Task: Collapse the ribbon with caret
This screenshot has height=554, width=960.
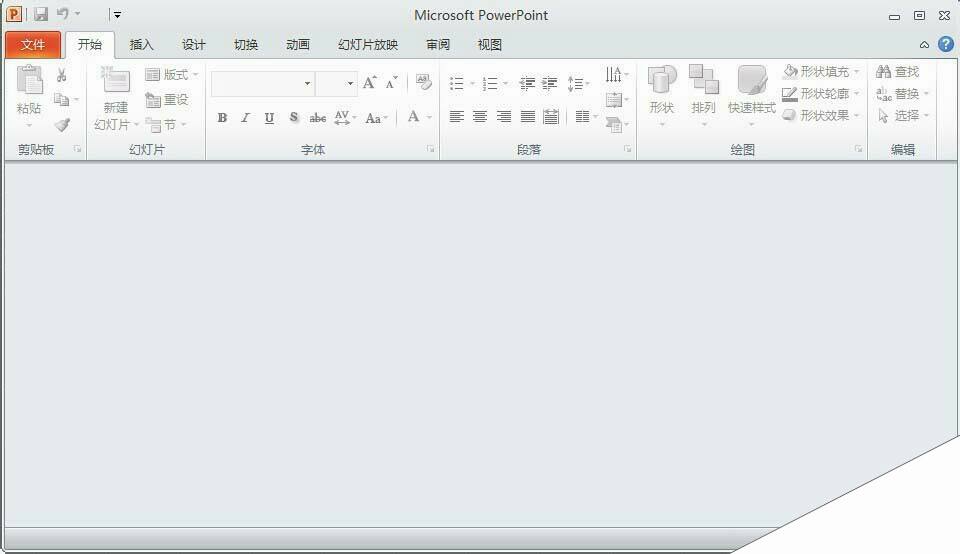Action: (x=924, y=45)
